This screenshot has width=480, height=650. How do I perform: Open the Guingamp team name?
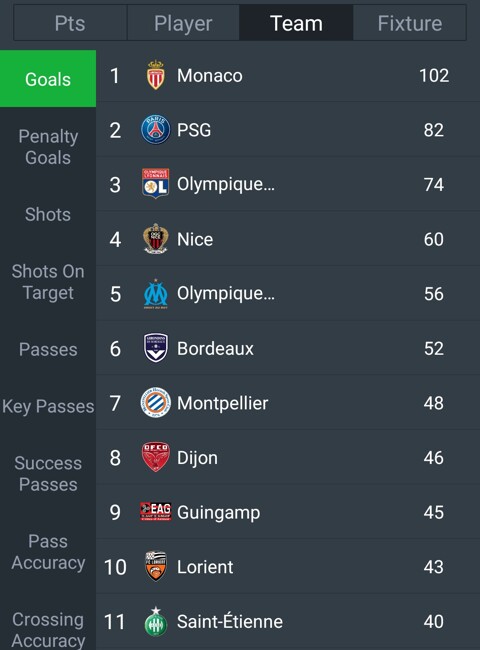(x=218, y=512)
